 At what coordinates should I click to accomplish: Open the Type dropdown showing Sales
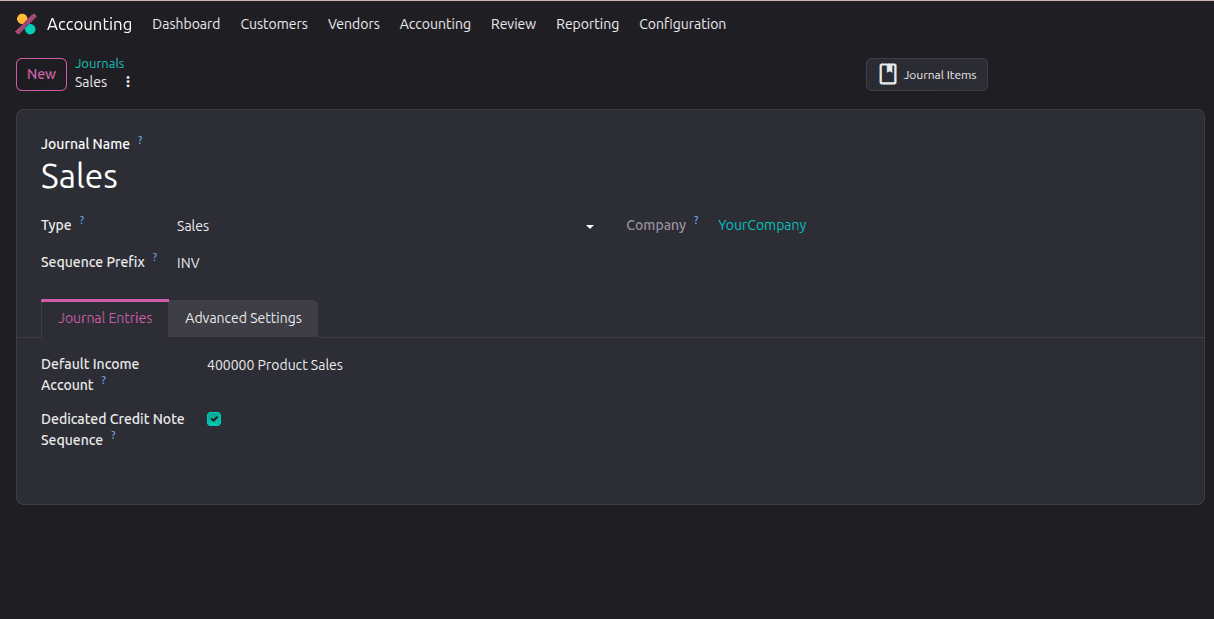click(386, 226)
